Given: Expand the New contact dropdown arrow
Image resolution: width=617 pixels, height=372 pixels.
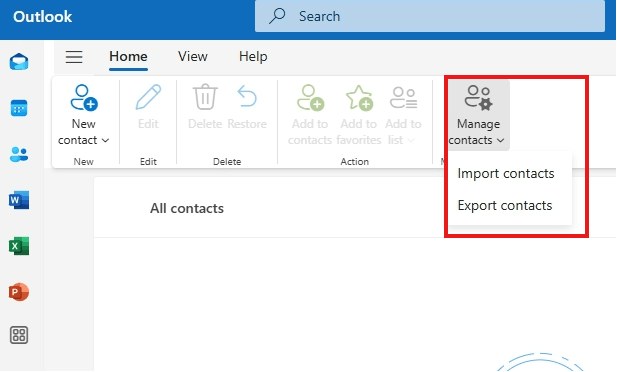Looking at the screenshot, I should coord(105,140).
